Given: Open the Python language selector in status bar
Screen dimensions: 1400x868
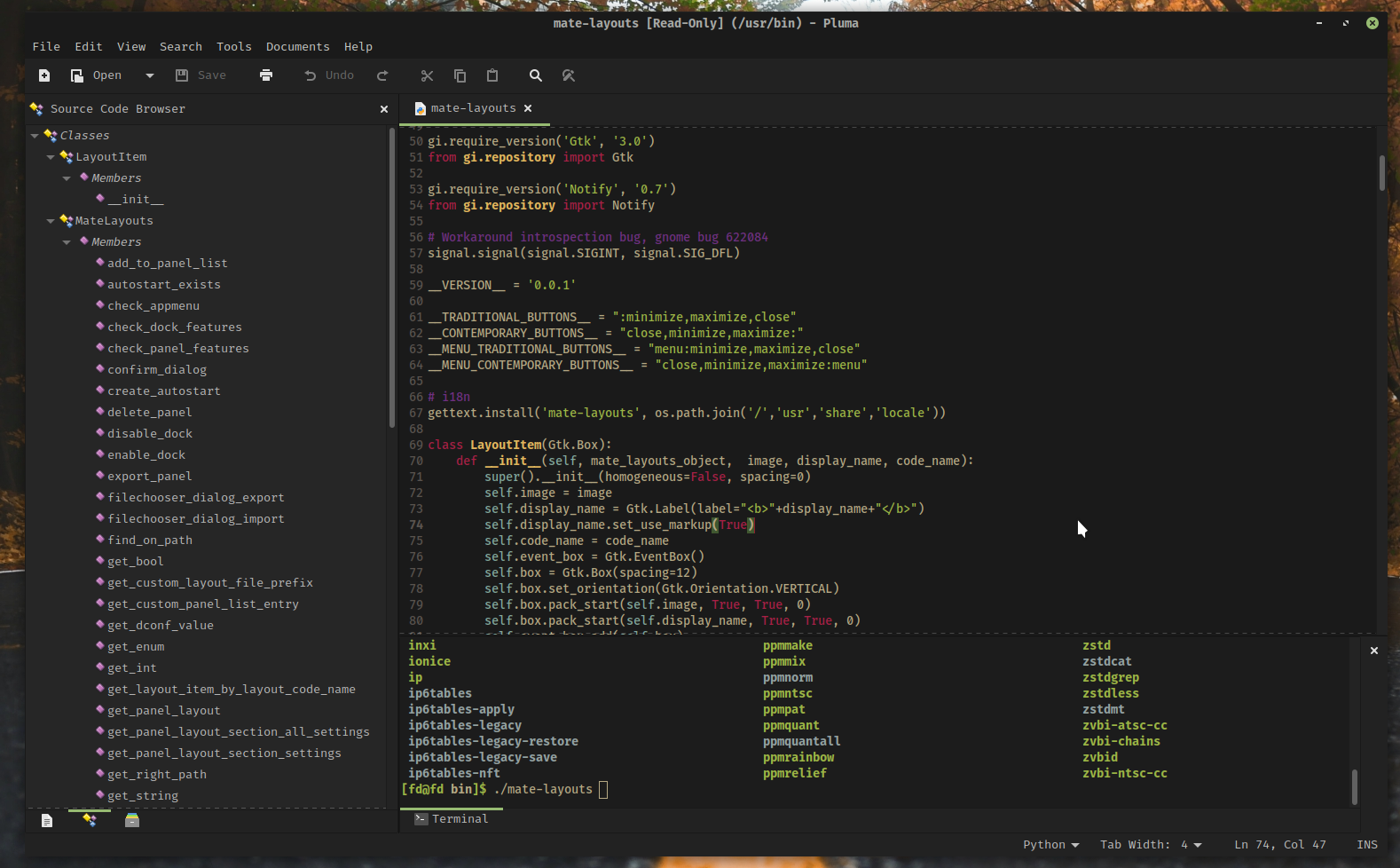Looking at the screenshot, I should pyautogui.click(x=1050, y=845).
